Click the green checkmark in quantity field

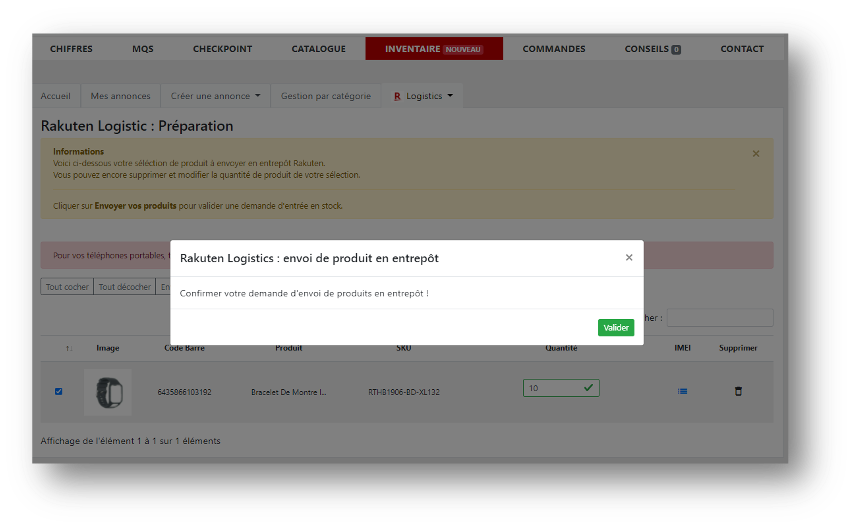pos(588,387)
